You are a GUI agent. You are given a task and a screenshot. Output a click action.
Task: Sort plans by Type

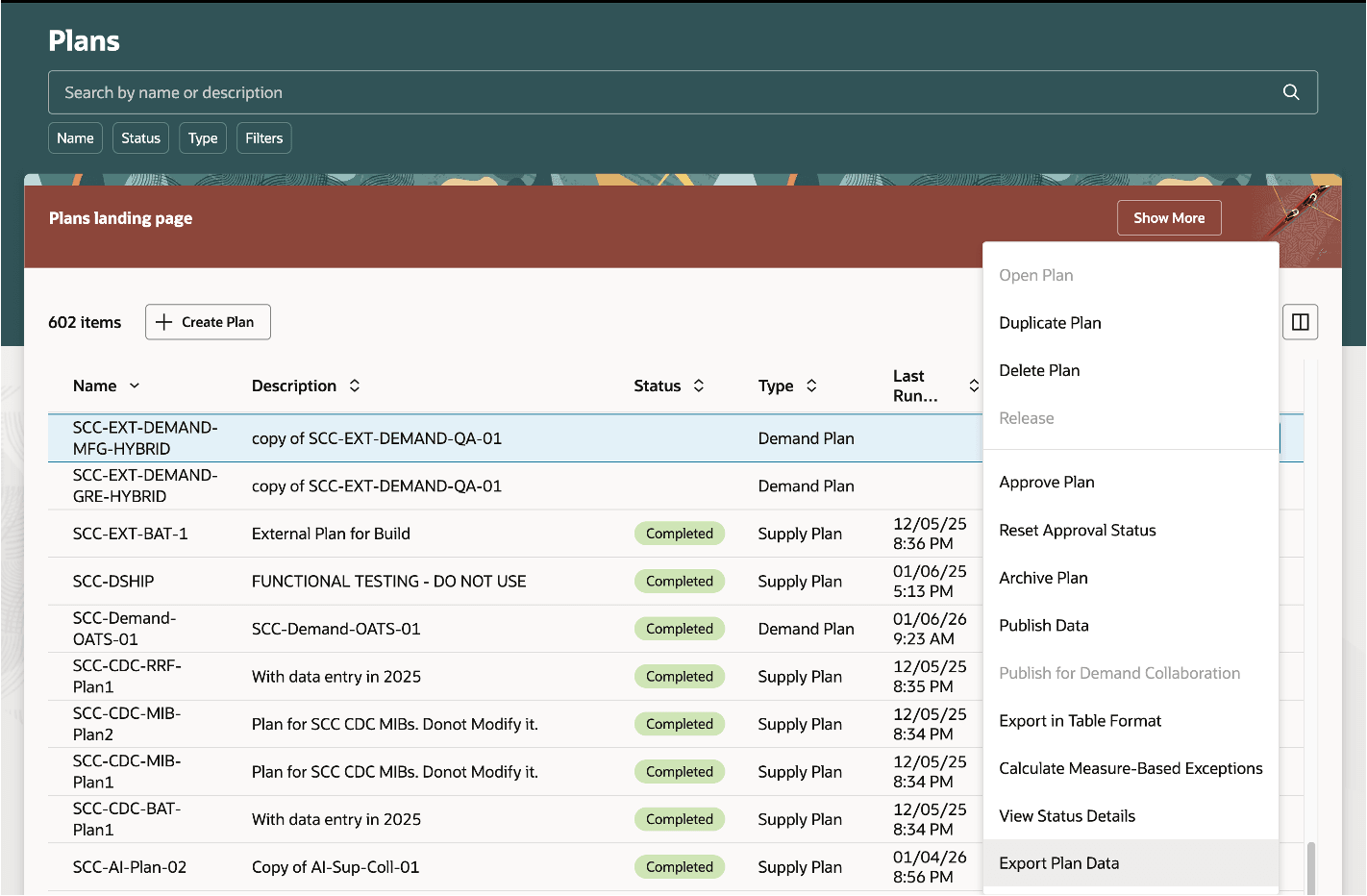coord(811,386)
